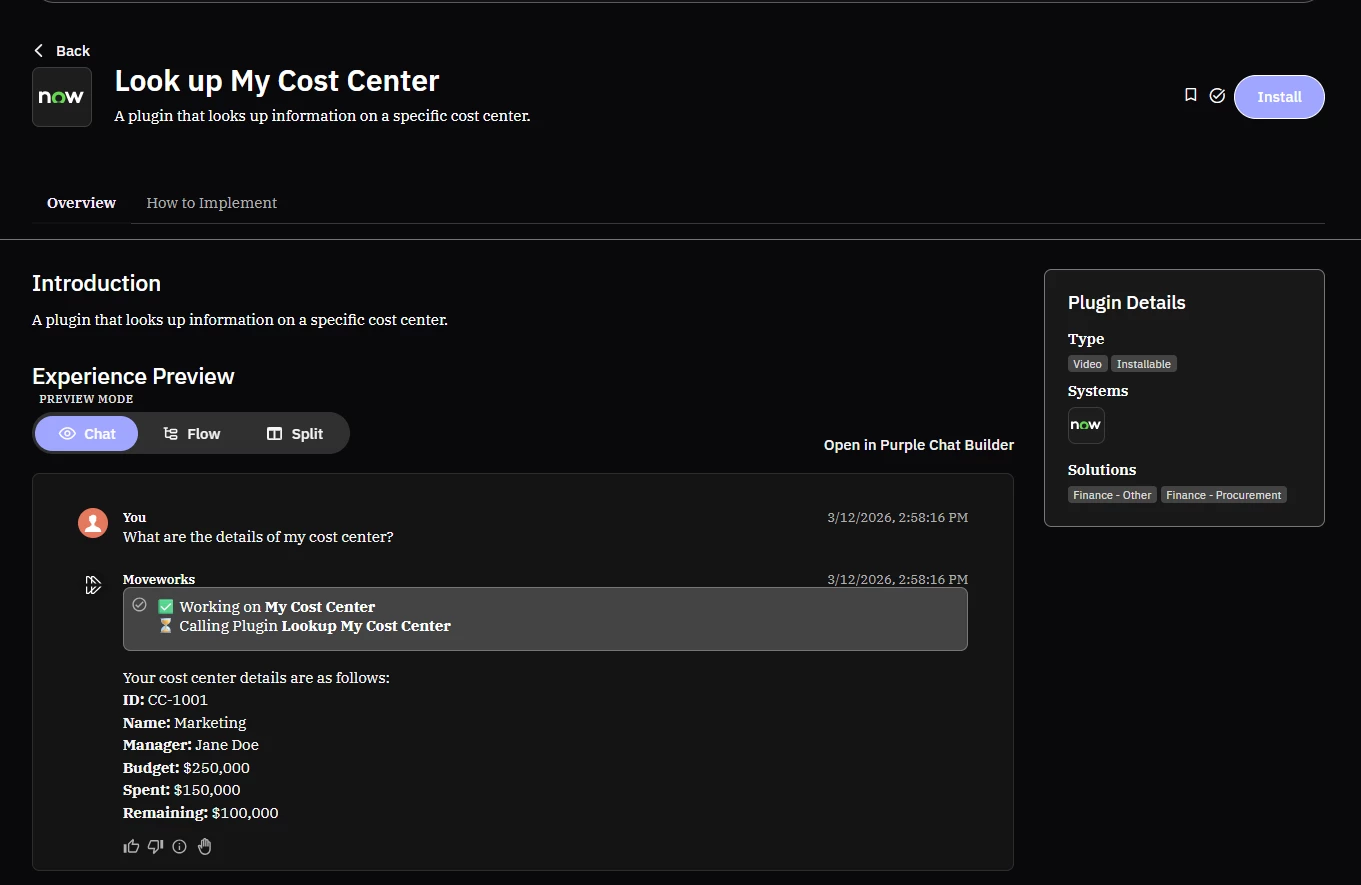This screenshot has height=885, width=1361.
Task: Click 'What are the details of my cost center?' message
Action: 258,537
